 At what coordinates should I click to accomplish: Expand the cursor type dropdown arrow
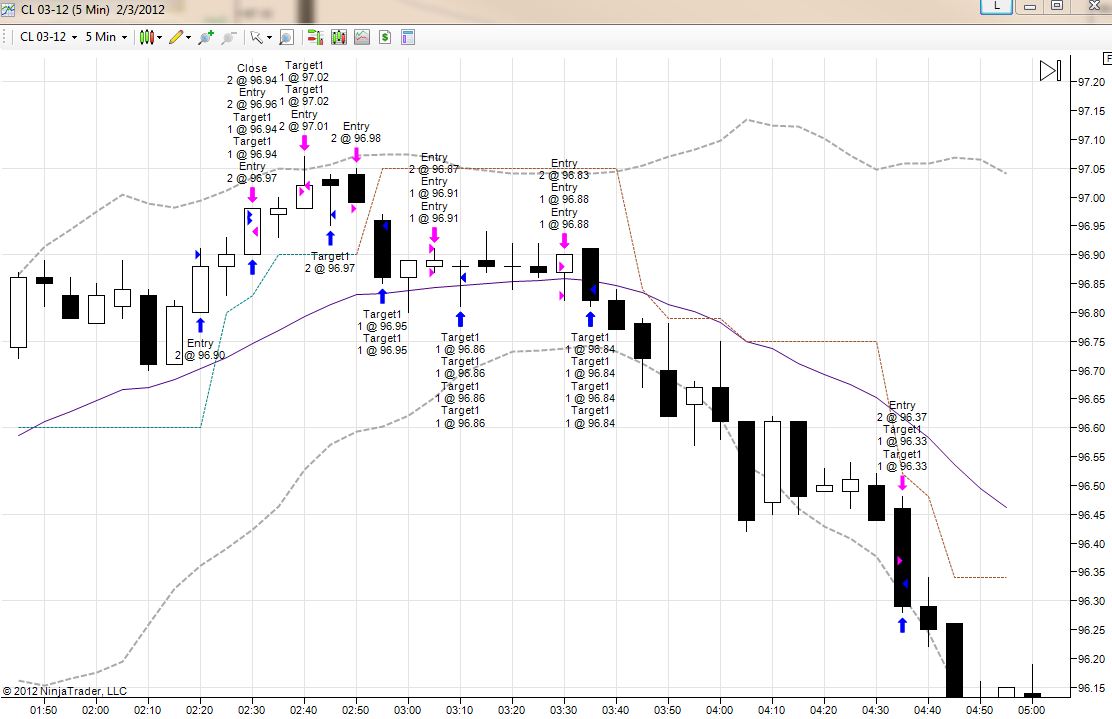coord(269,38)
